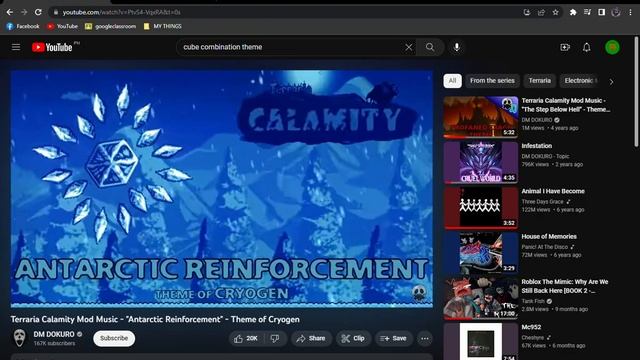Click the Antarctic Reinforcement video player

tap(222, 189)
